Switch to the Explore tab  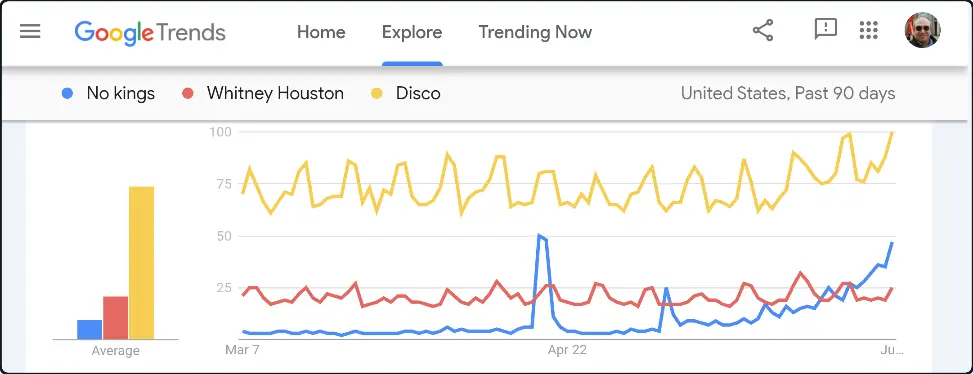[x=412, y=32]
